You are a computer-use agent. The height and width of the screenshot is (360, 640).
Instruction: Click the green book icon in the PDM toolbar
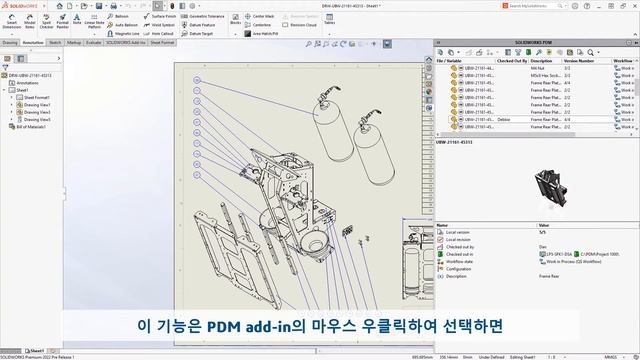click(x=528, y=52)
